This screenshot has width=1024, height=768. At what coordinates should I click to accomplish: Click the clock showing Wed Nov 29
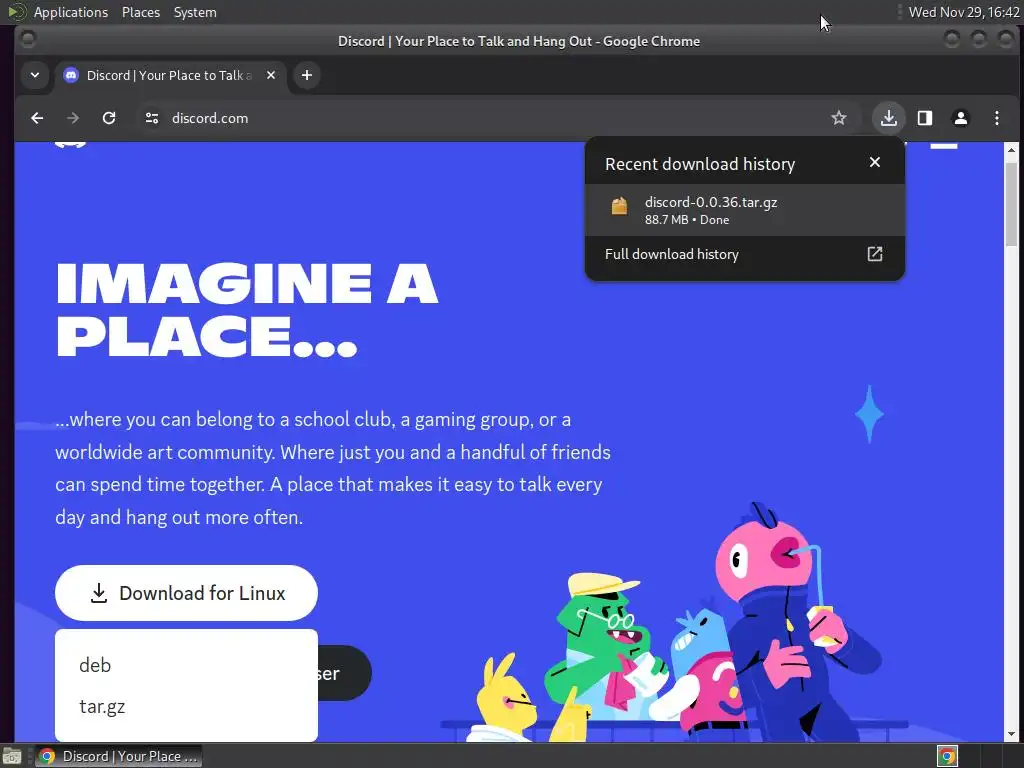(x=963, y=12)
